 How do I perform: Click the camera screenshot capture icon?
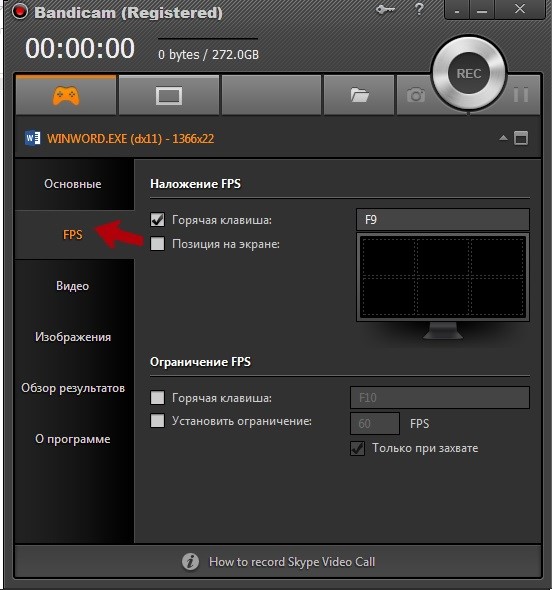pyautogui.click(x=416, y=96)
